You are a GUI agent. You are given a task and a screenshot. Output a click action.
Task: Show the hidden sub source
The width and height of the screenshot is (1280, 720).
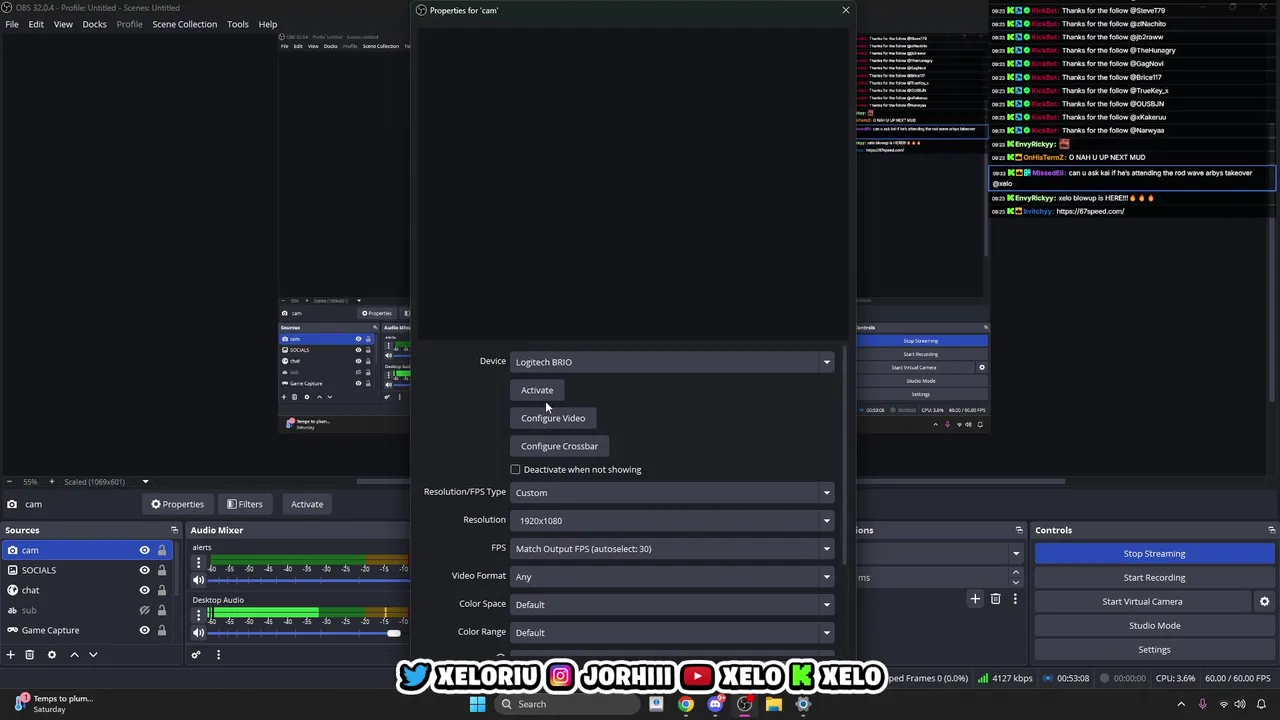[144, 610]
